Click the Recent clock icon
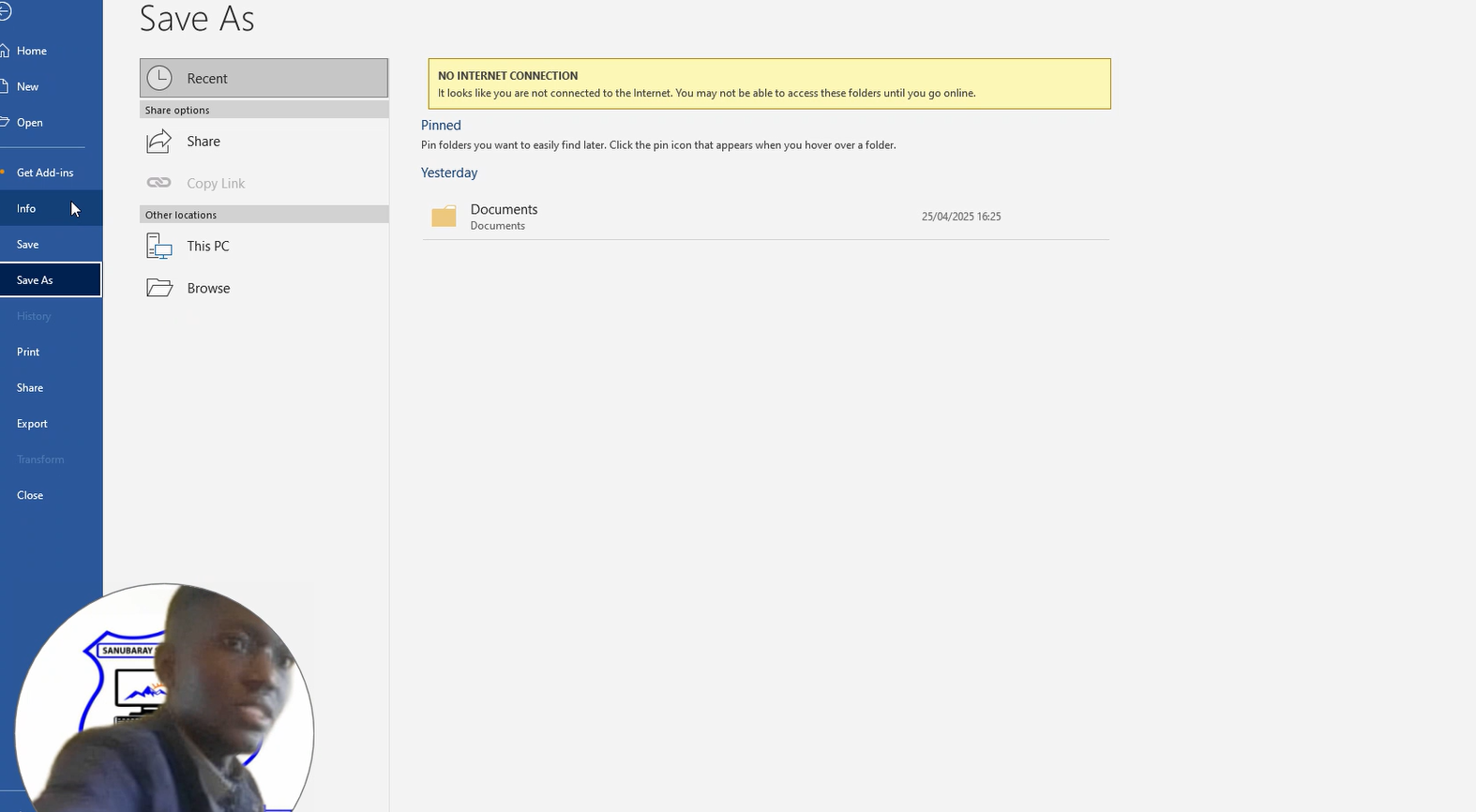The width and height of the screenshot is (1476, 812). pos(160,79)
